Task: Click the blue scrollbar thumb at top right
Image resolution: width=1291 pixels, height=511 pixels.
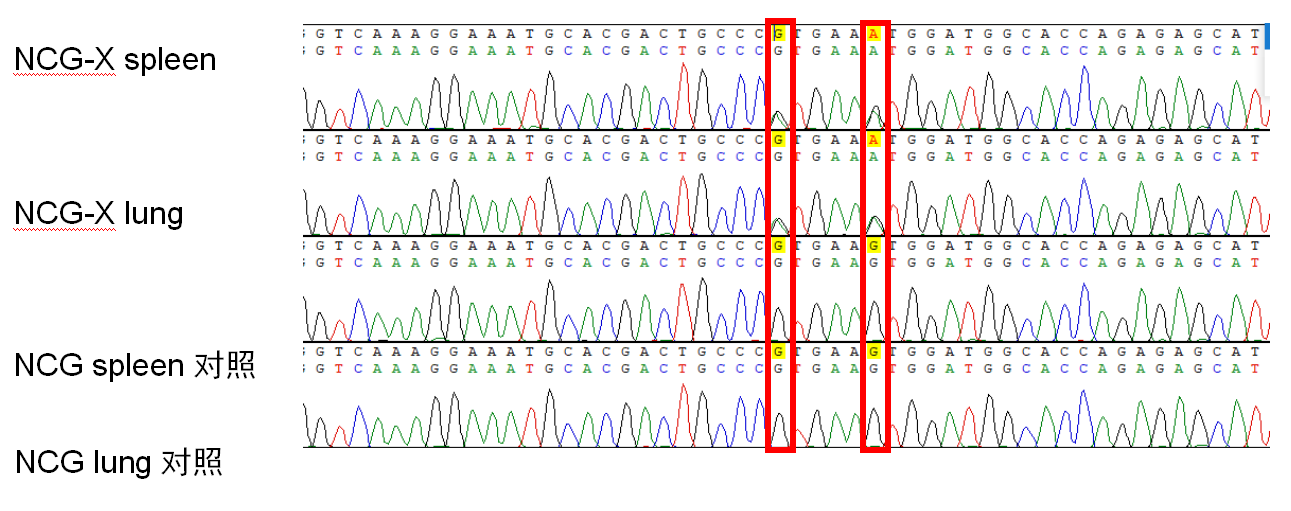Action: [1267, 35]
